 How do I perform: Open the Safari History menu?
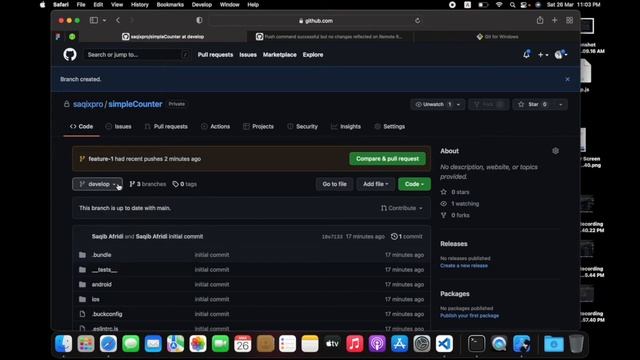tap(140, 5)
